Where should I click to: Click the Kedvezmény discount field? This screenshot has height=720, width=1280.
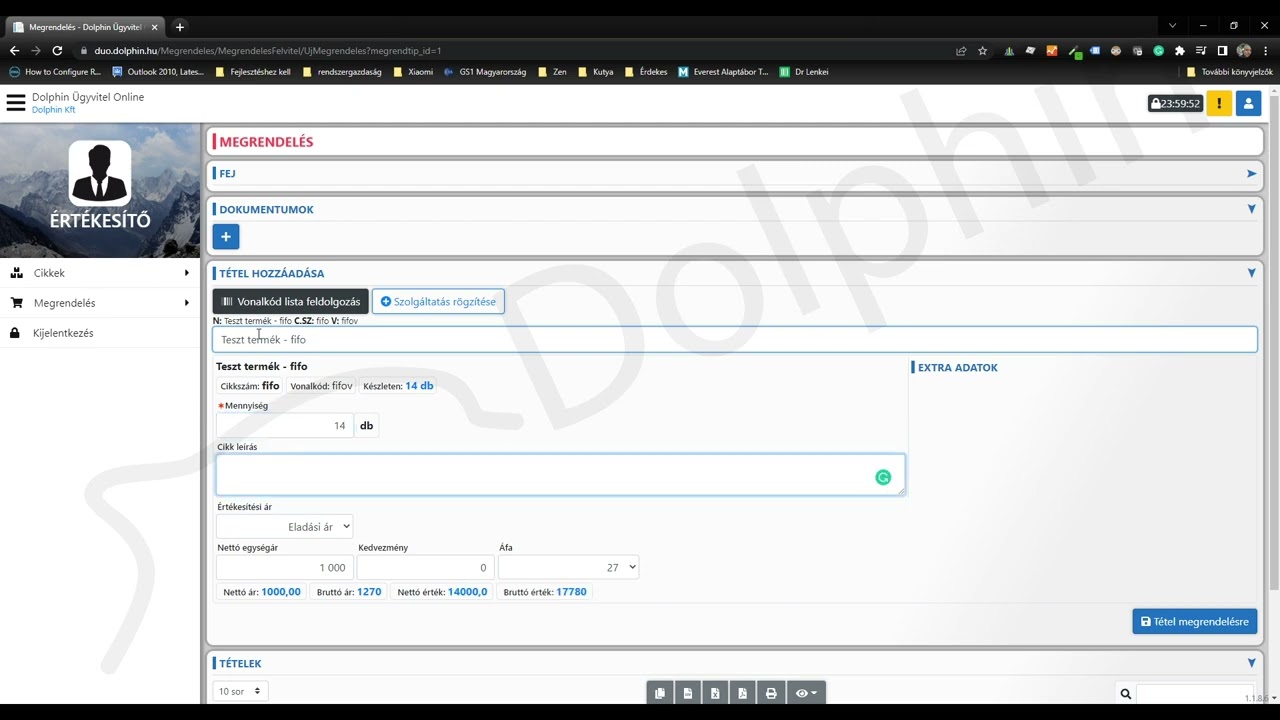click(x=426, y=568)
